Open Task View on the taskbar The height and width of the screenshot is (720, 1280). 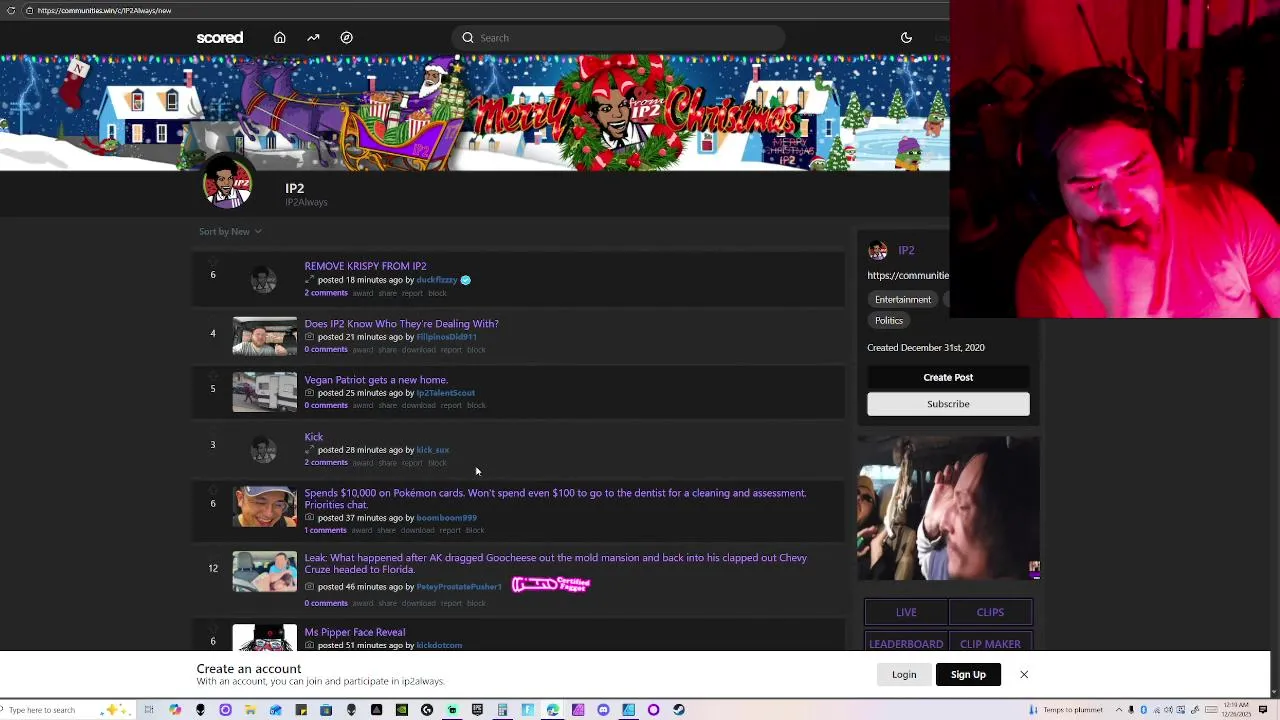[149, 710]
